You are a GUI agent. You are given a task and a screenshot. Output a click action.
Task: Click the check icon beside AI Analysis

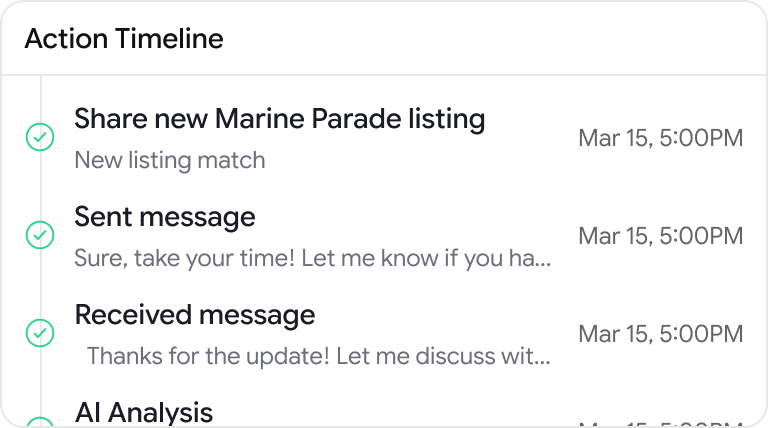click(x=39, y=423)
